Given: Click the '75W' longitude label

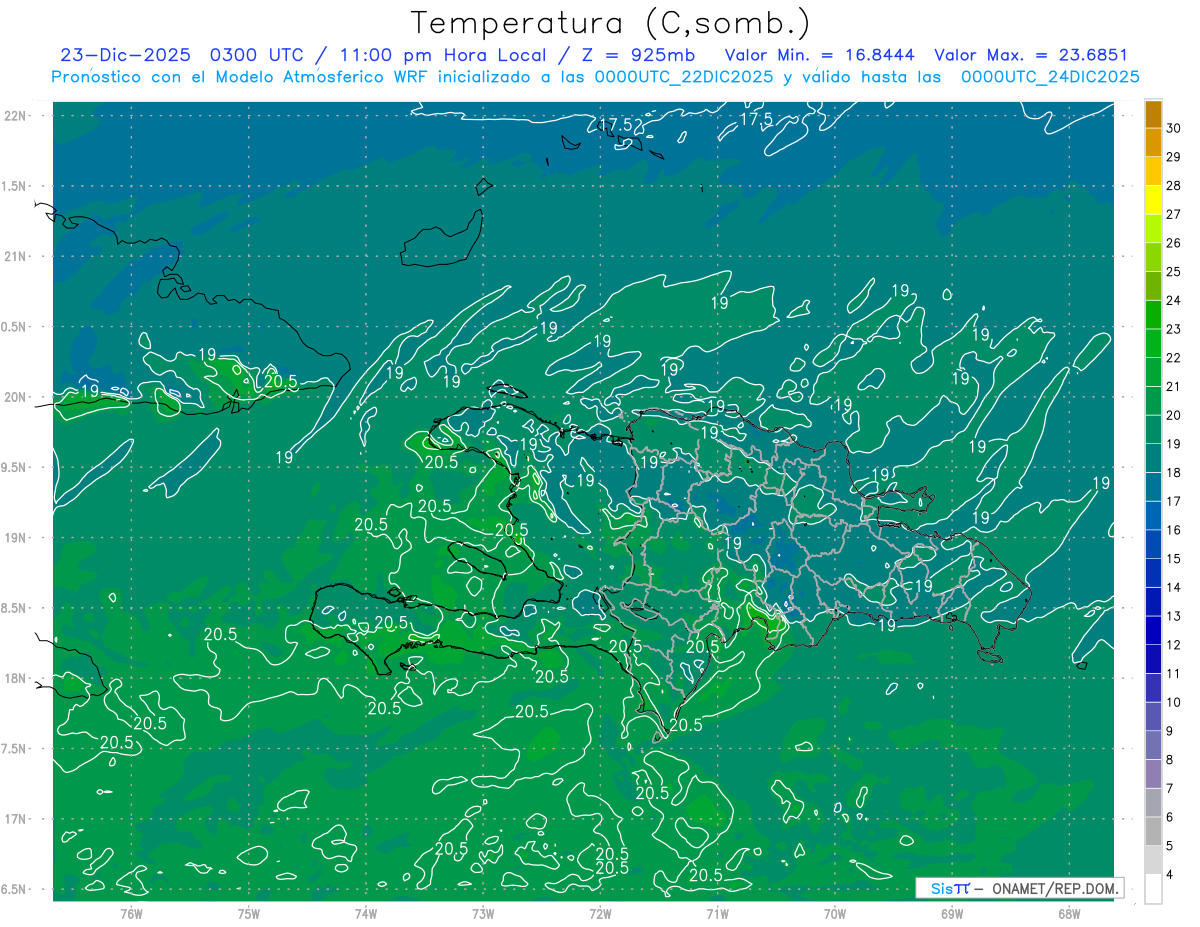Looking at the screenshot, I should pos(249,913).
